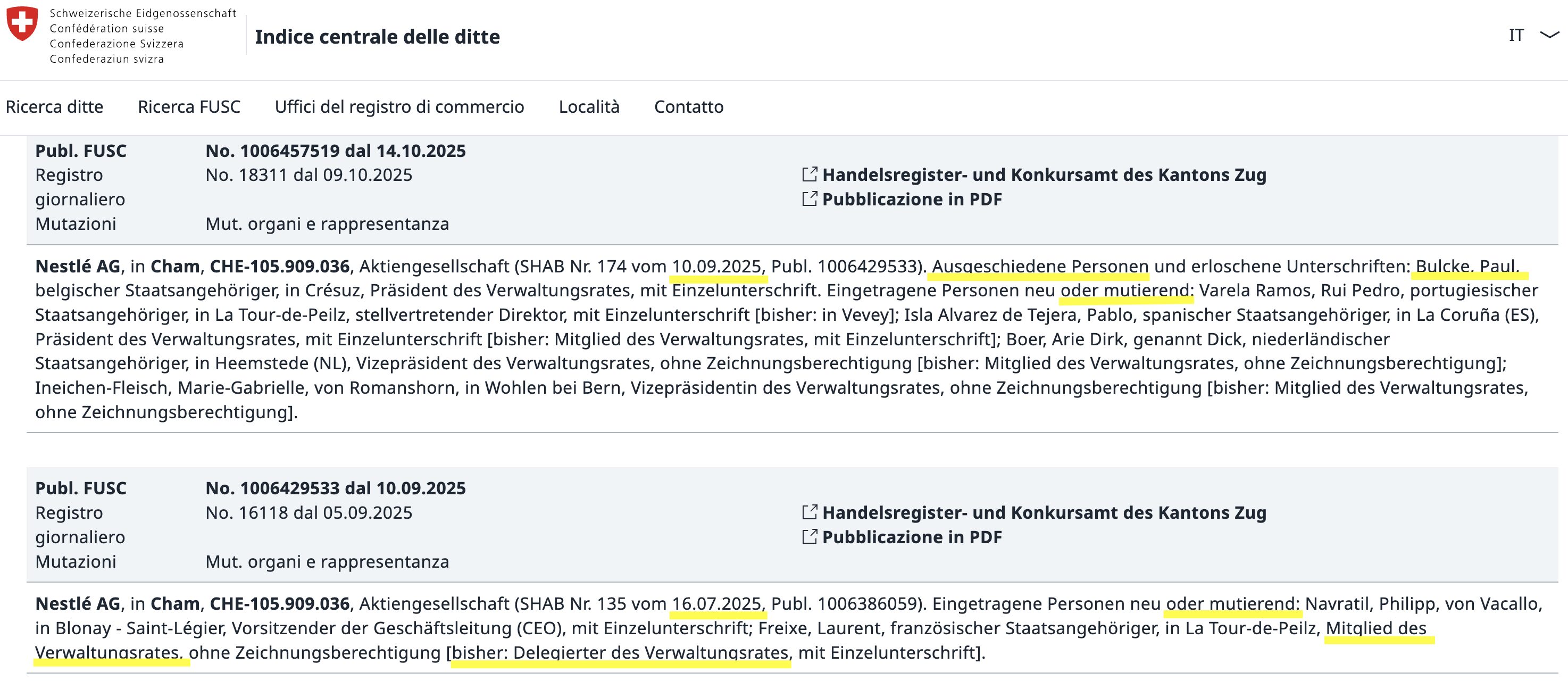Open Handelsregister Zug link for 10.09.2025 publication
This screenshot has width=1568, height=697.
pyautogui.click(x=1044, y=512)
